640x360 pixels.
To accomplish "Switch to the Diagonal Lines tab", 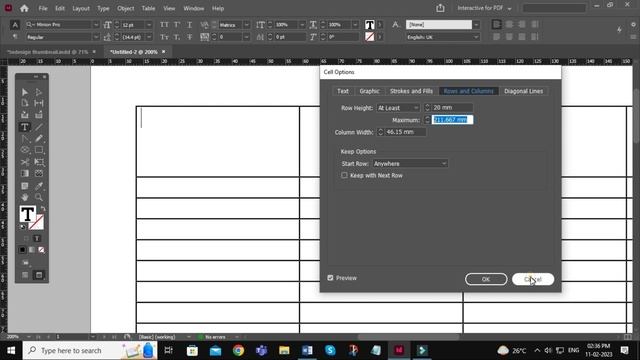I will coord(523,91).
